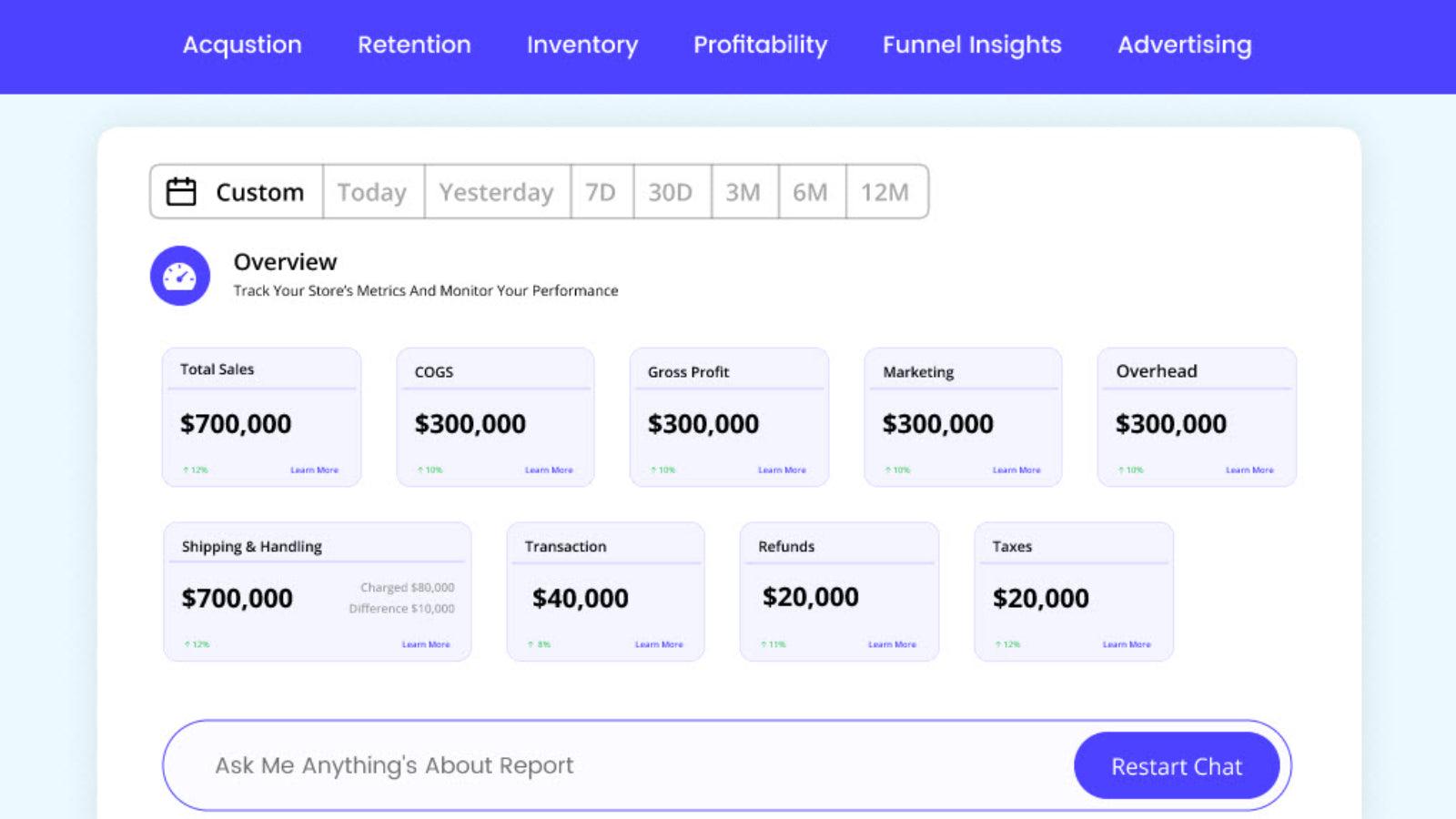Select the 7D time range

(x=601, y=192)
